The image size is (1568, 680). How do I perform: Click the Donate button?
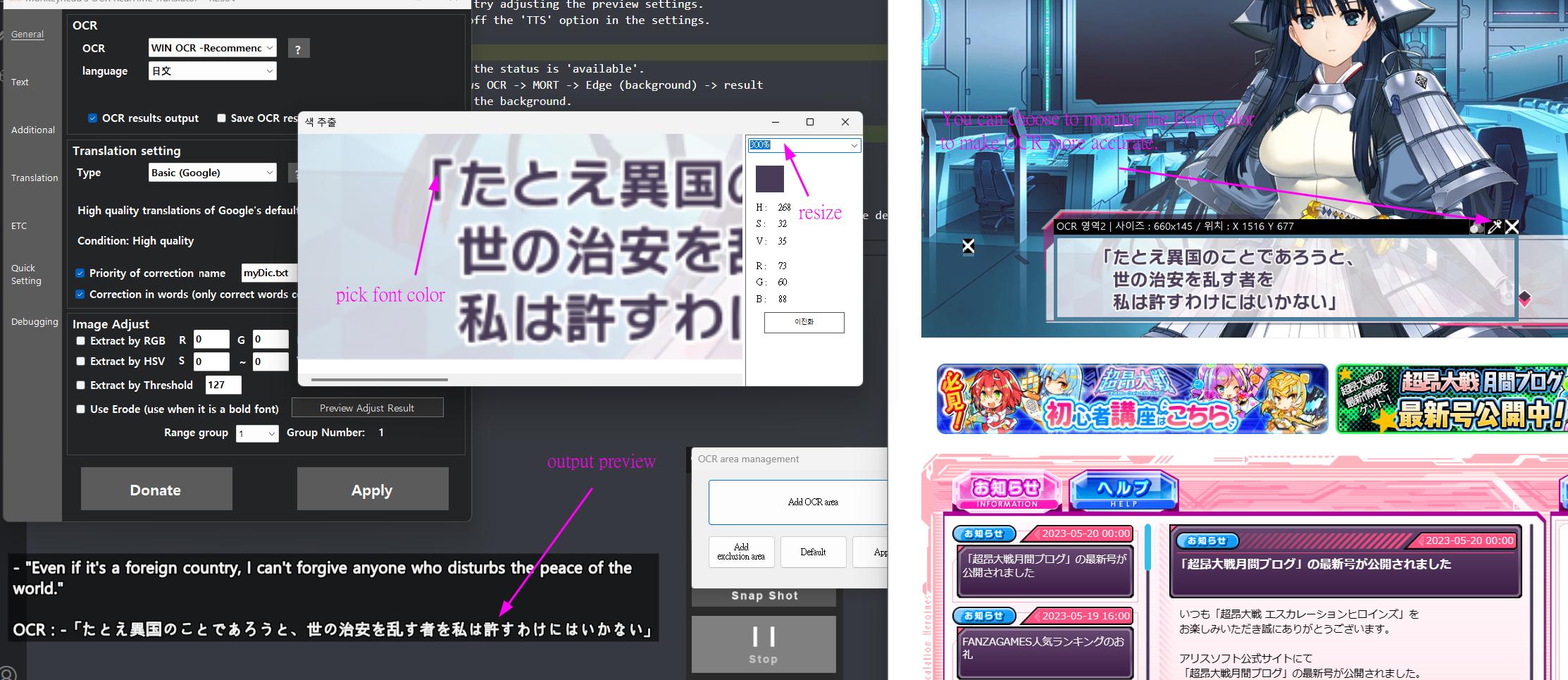point(156,489)
